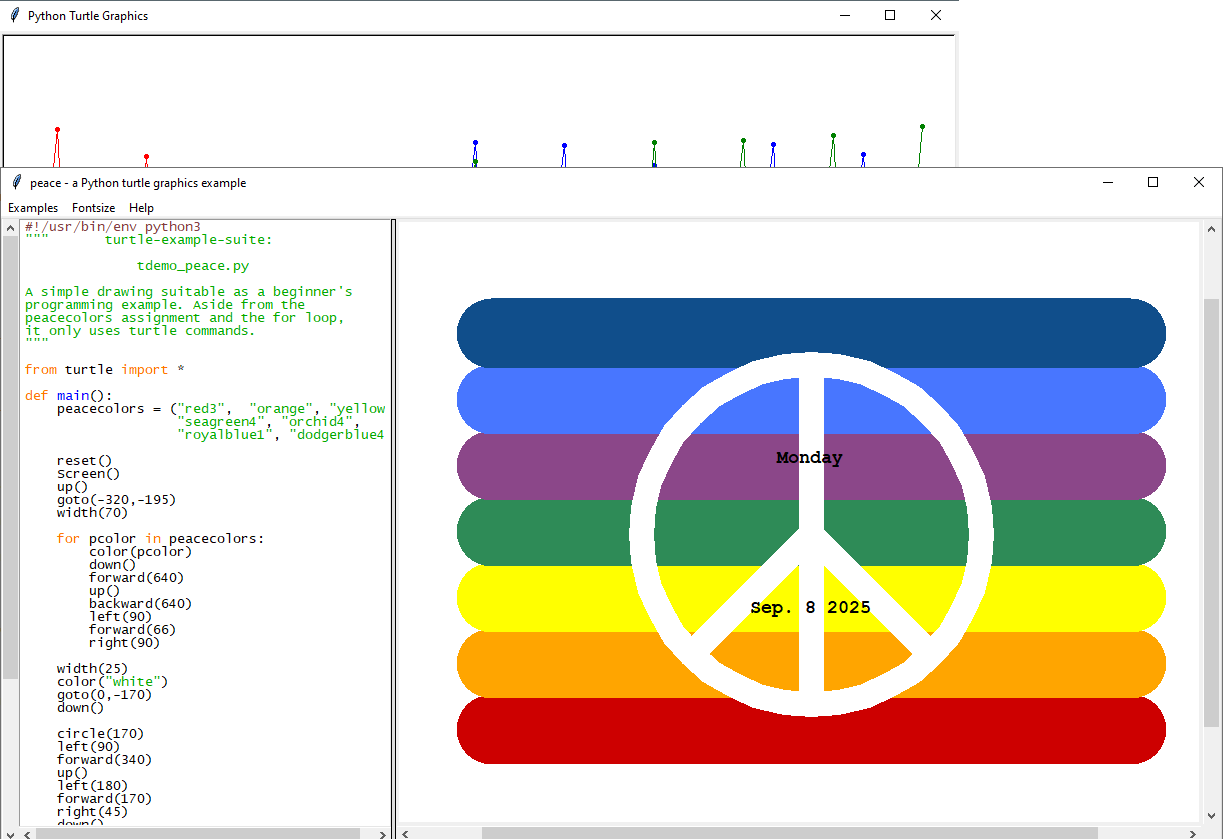Screen dimensions: 1223x839
Task: Minimize the Python Turtle Graphics window
Action: click(x=844, y=16)
